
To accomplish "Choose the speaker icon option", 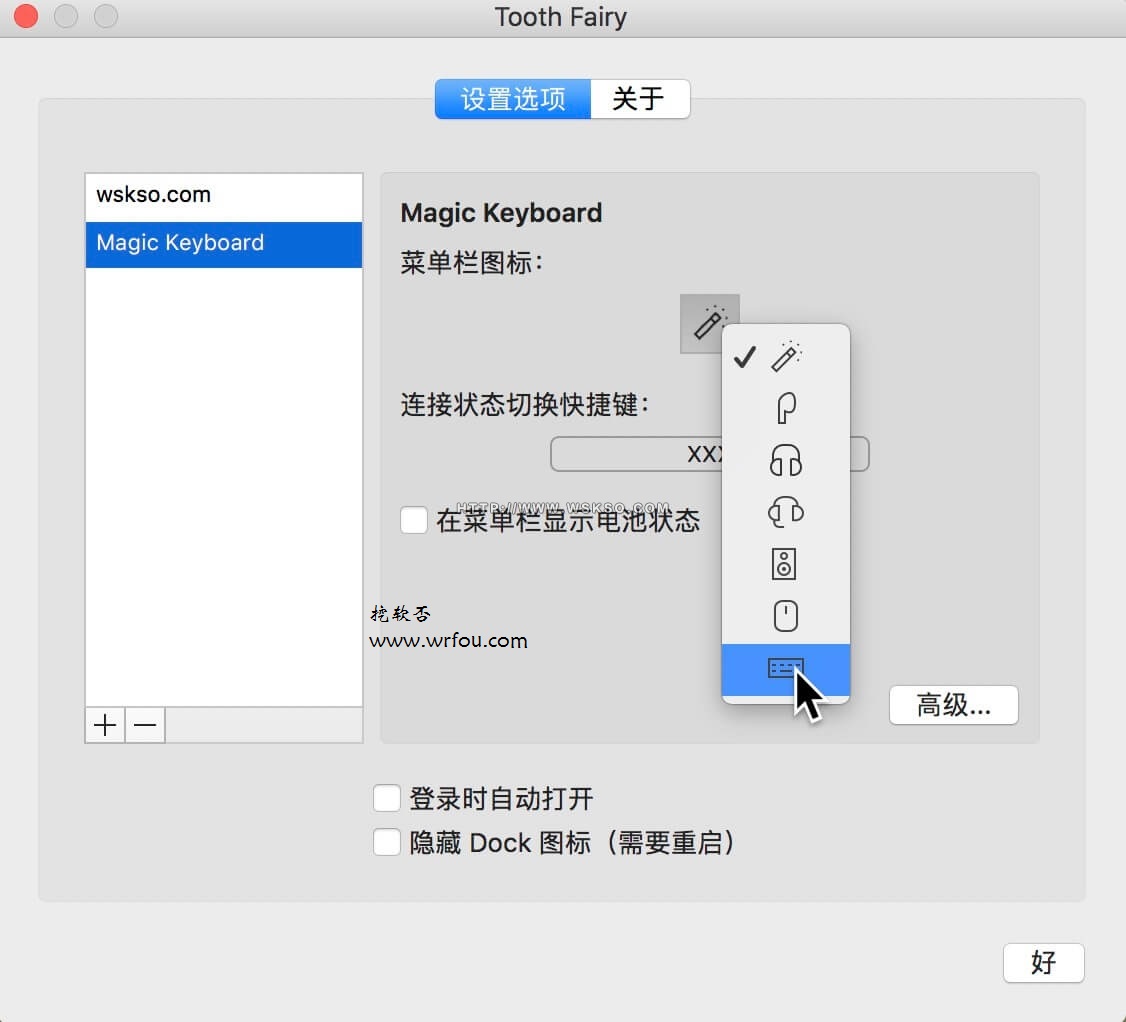I will 786,564.
